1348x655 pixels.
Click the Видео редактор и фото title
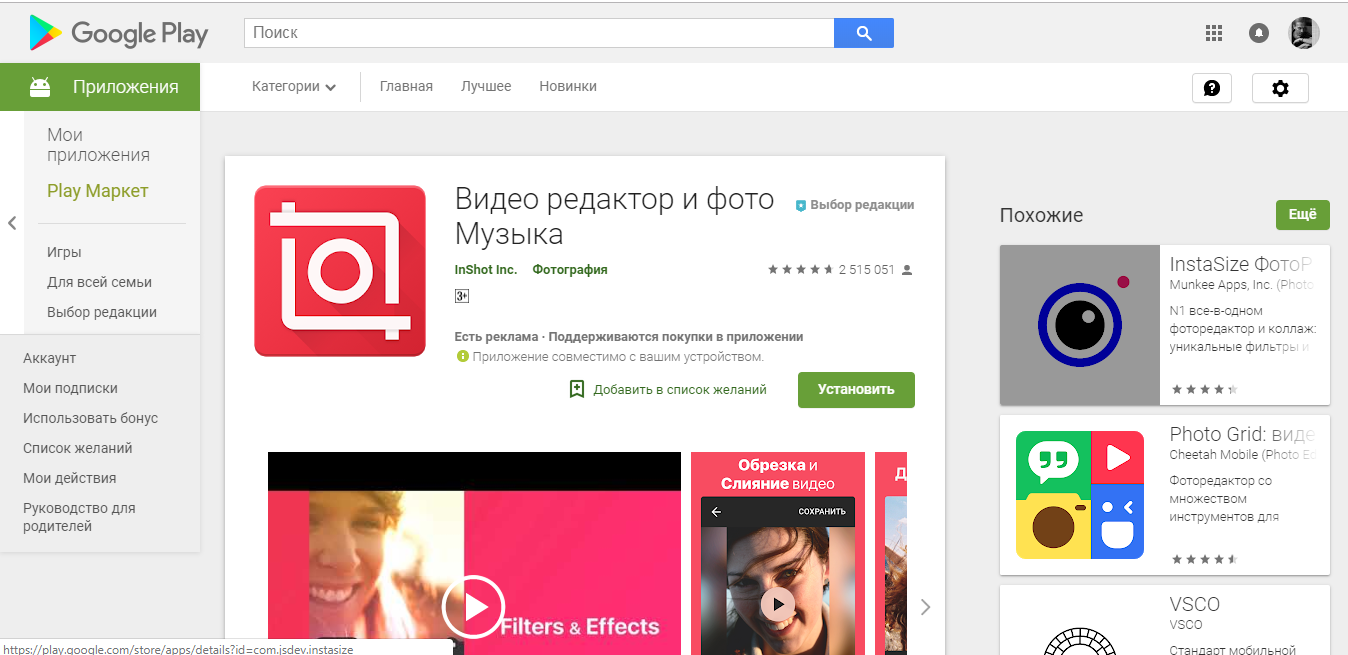click(x=614, y=216)
